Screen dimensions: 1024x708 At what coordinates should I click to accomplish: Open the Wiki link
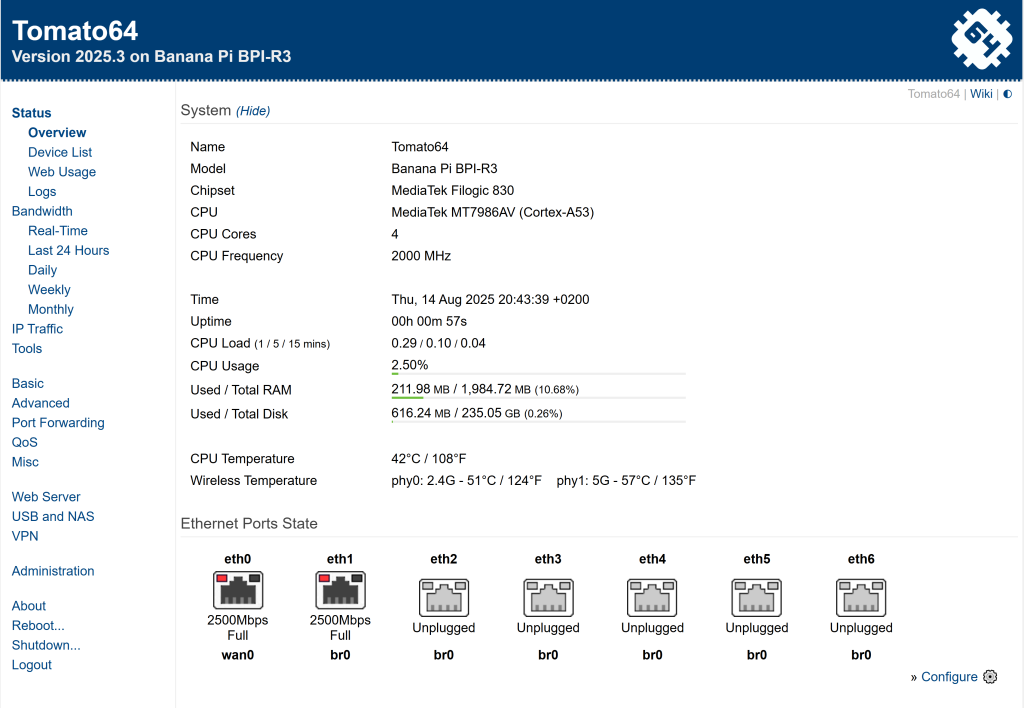(x=981, y=94)
